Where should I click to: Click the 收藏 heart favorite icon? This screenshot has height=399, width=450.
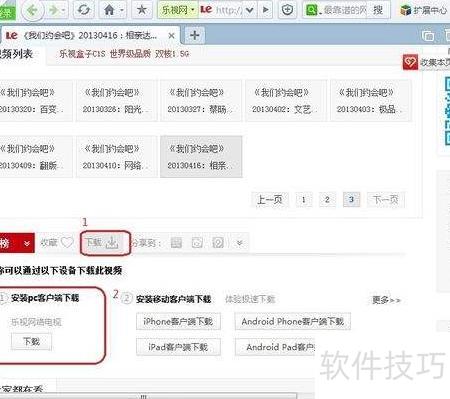[67, 243]
